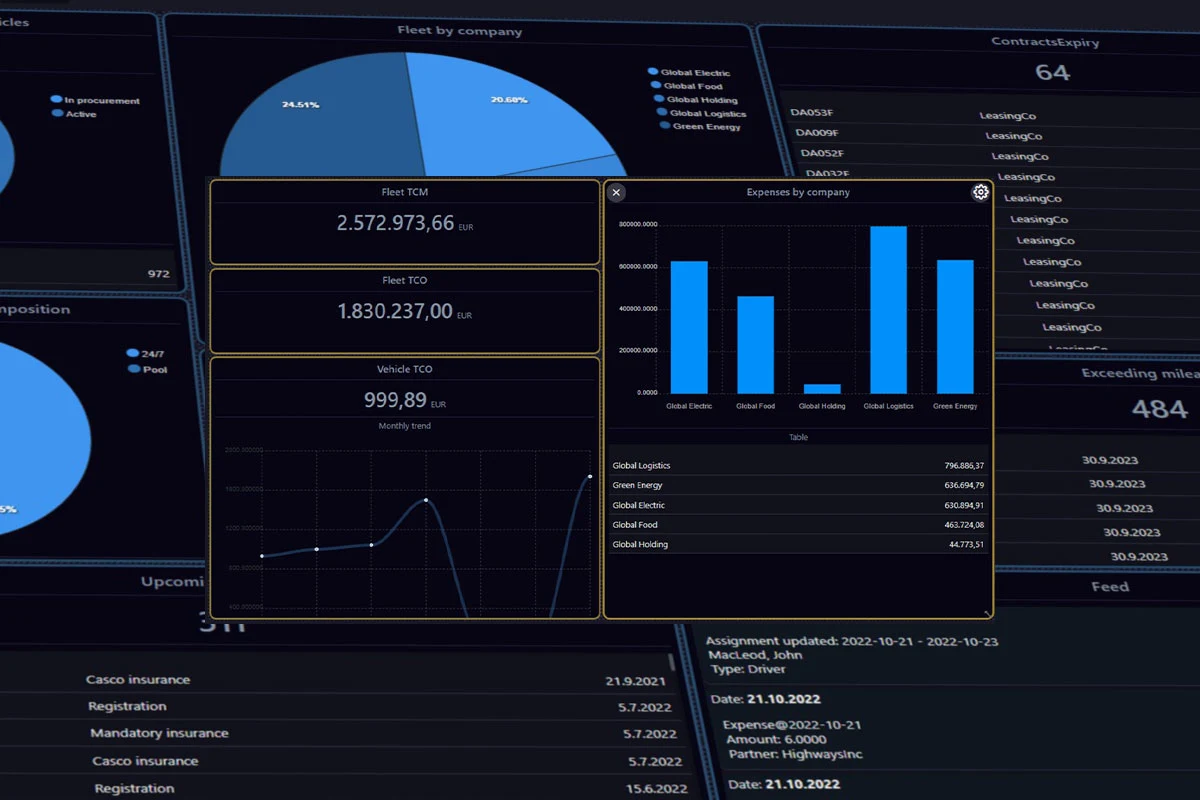Click the Table section header
This screenshot has height=800, width=1200.
[x=798, y=437]
